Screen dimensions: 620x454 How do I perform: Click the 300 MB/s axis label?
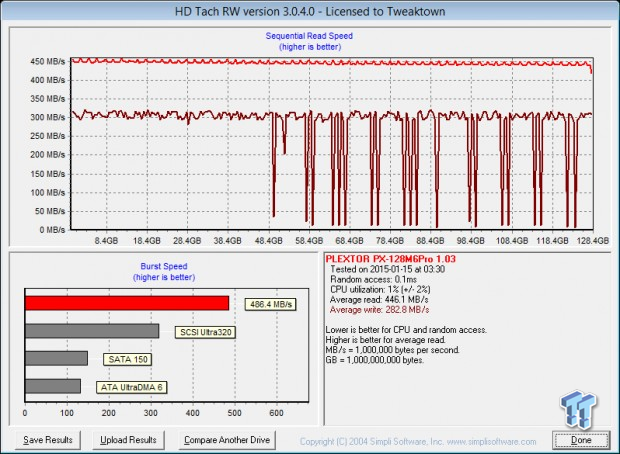[47, 117]
